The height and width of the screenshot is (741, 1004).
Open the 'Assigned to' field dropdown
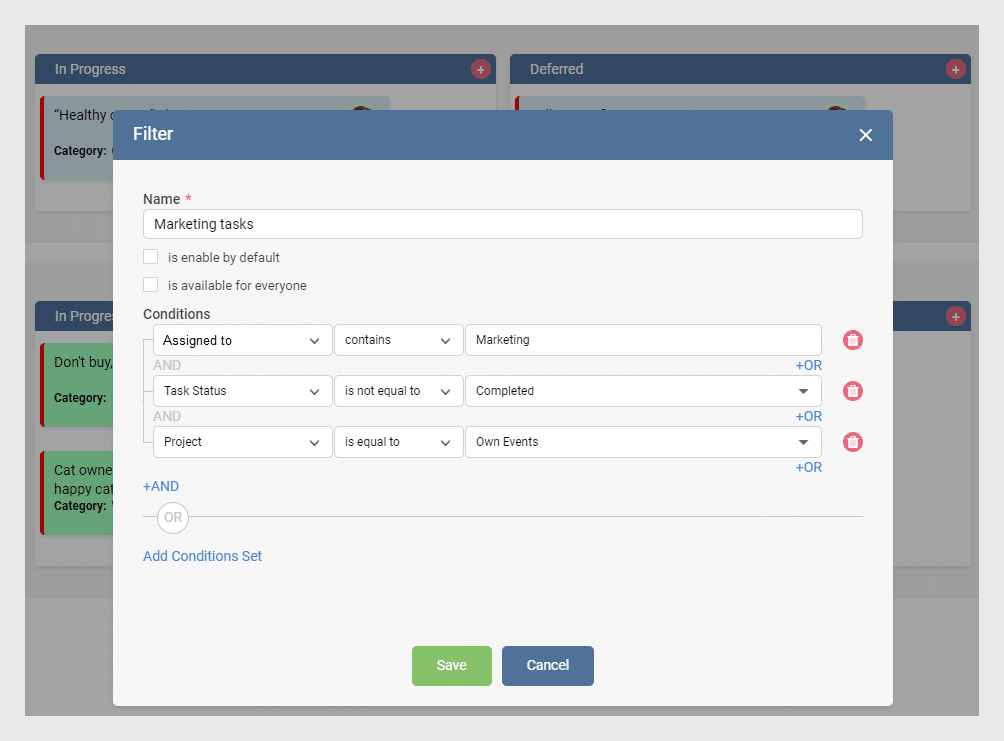click(x=243, y=340)
